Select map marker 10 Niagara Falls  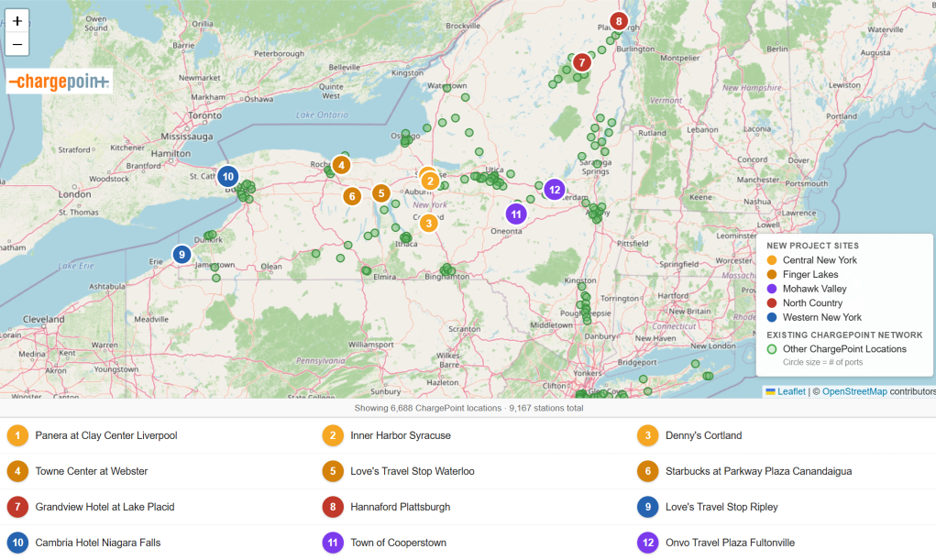(x=228, y=177)
